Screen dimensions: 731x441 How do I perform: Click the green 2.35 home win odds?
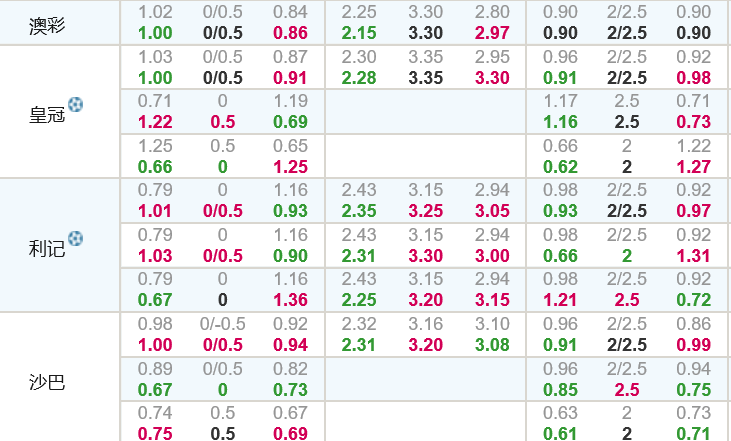click(x=359, y=211)
